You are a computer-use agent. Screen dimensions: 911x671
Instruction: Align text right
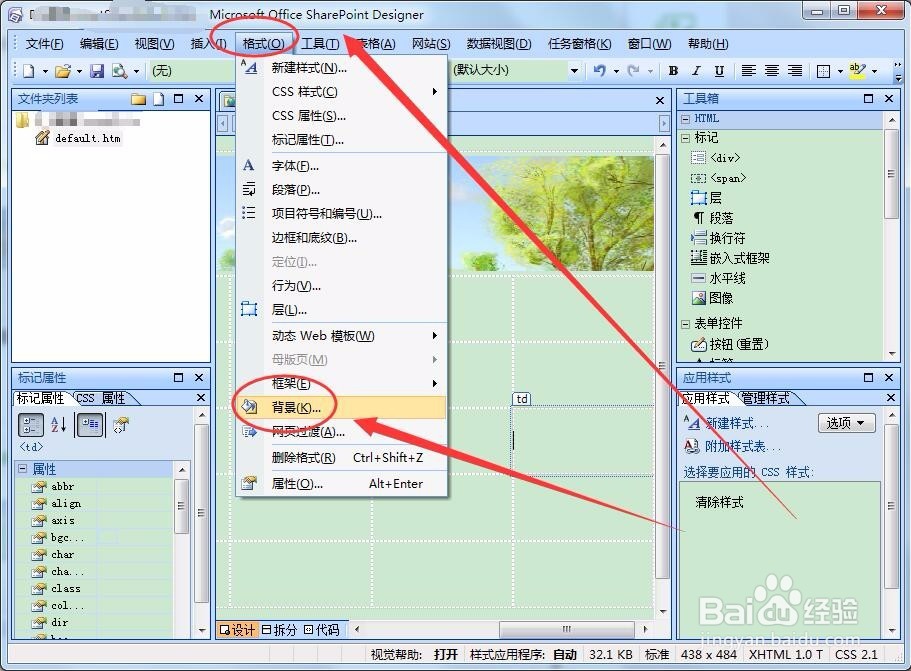point(795,71)
